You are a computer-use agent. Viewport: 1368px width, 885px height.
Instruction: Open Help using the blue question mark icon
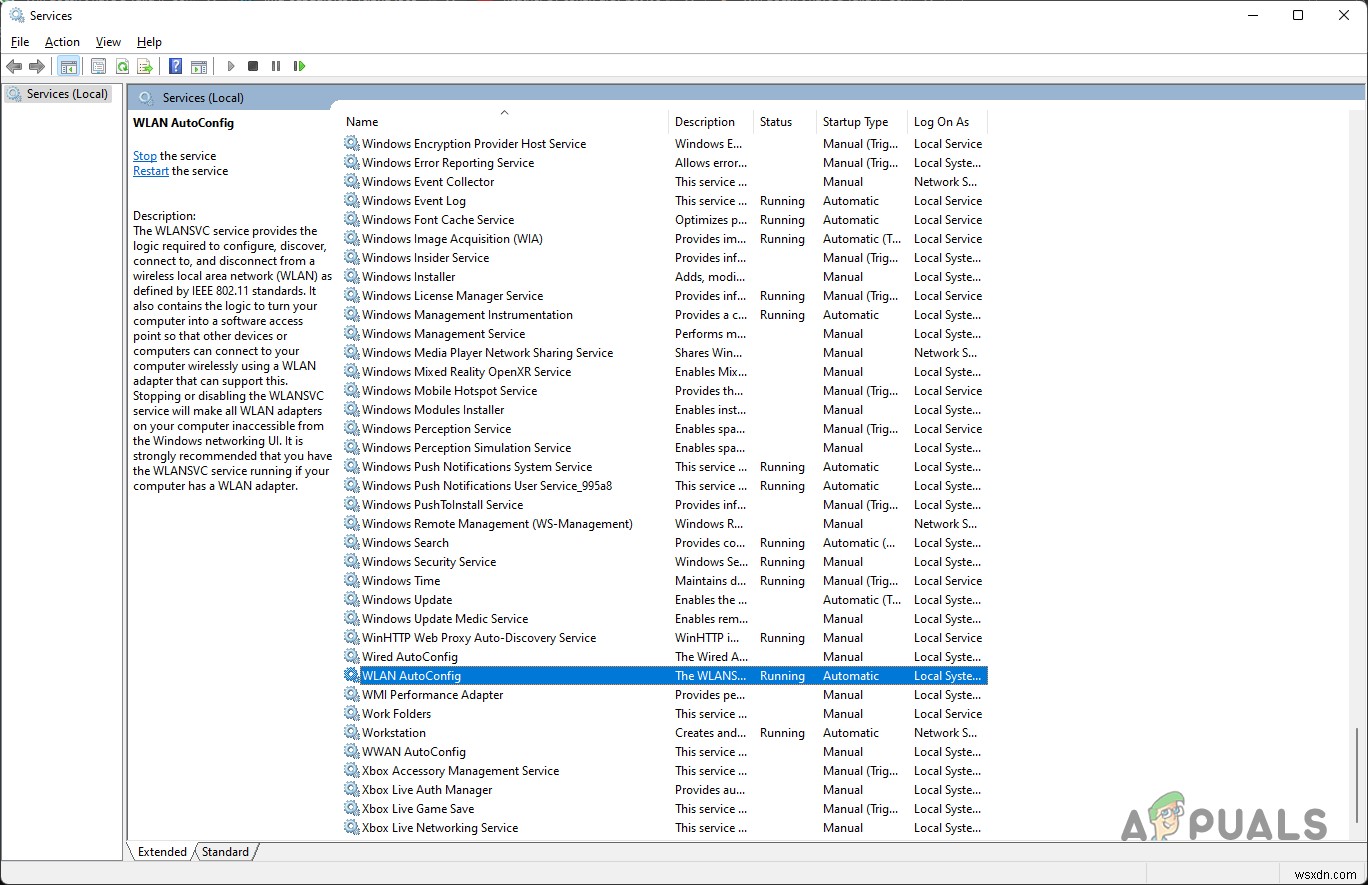tap(175, 66)
